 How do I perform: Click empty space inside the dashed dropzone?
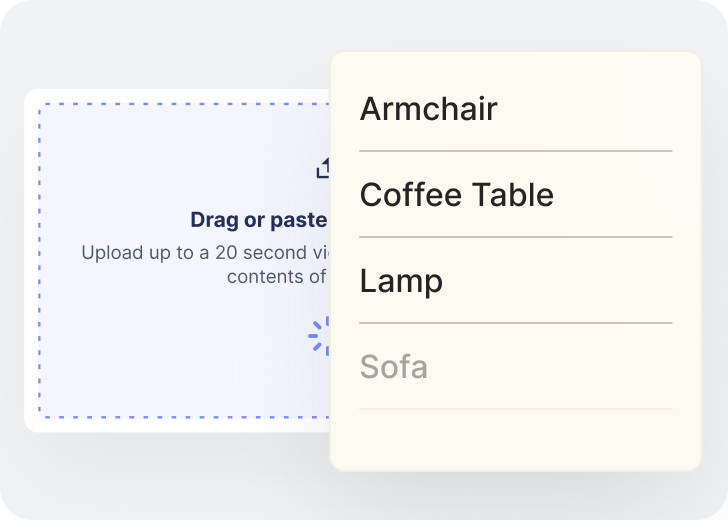tap(150, 350)
